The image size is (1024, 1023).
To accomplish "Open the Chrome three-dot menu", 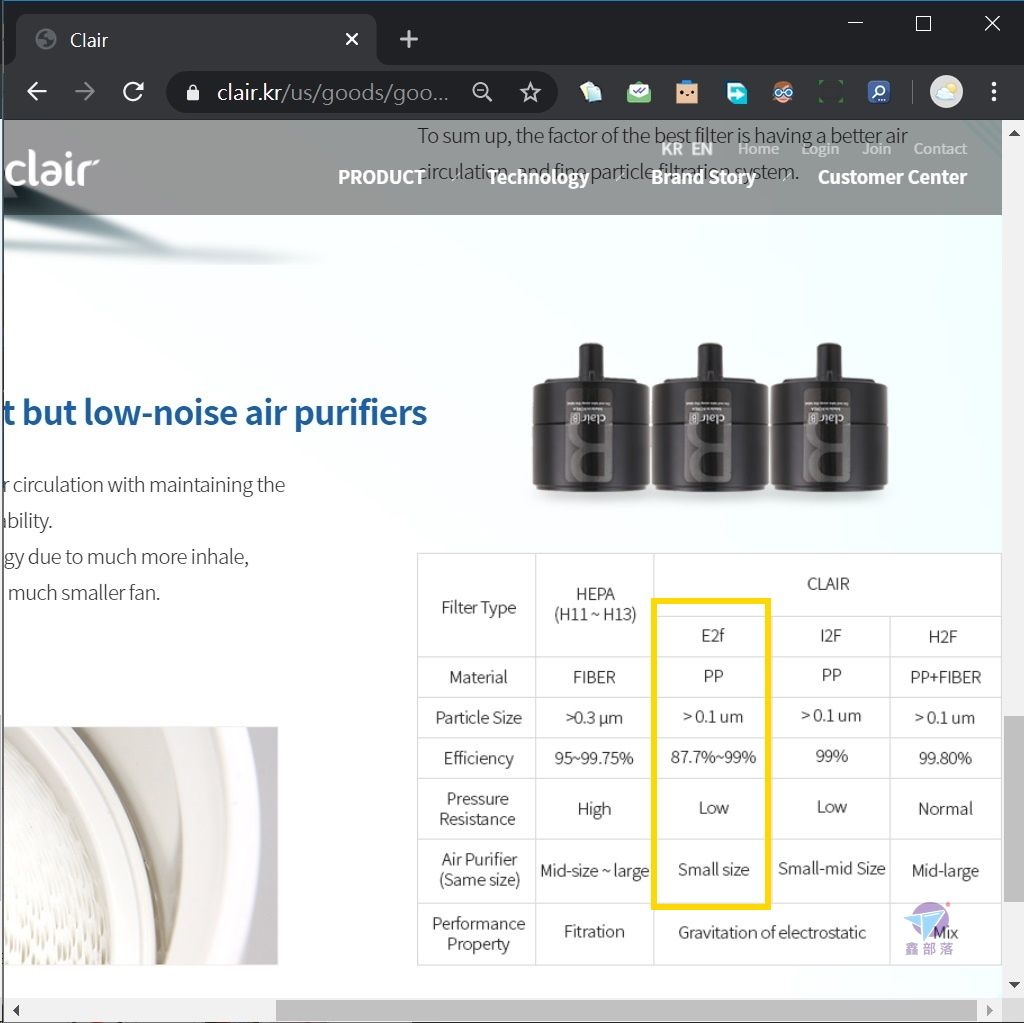I will (993, 91).
